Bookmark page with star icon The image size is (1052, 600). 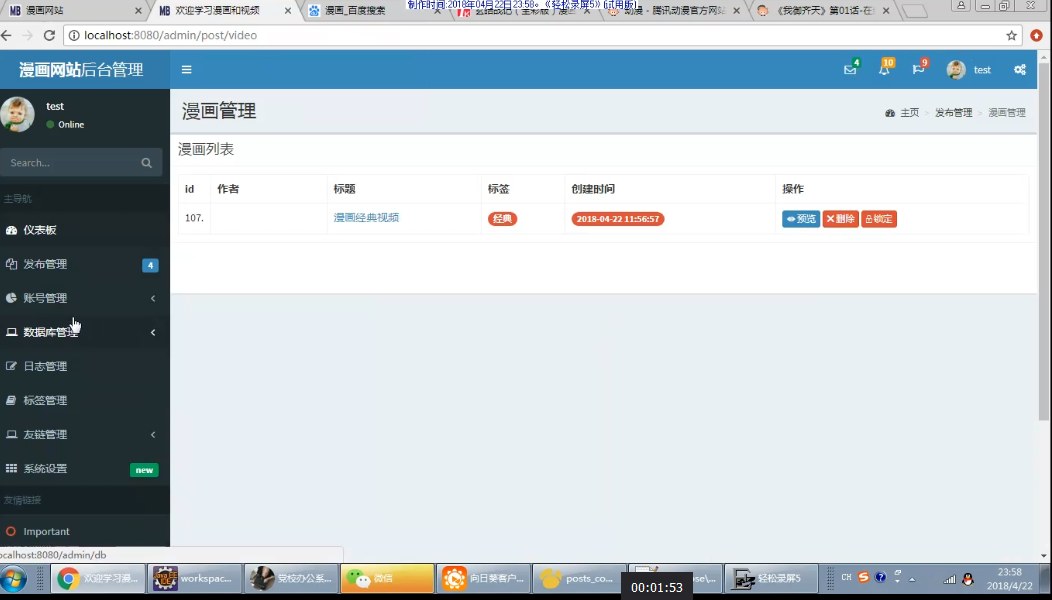[1012, 36]
